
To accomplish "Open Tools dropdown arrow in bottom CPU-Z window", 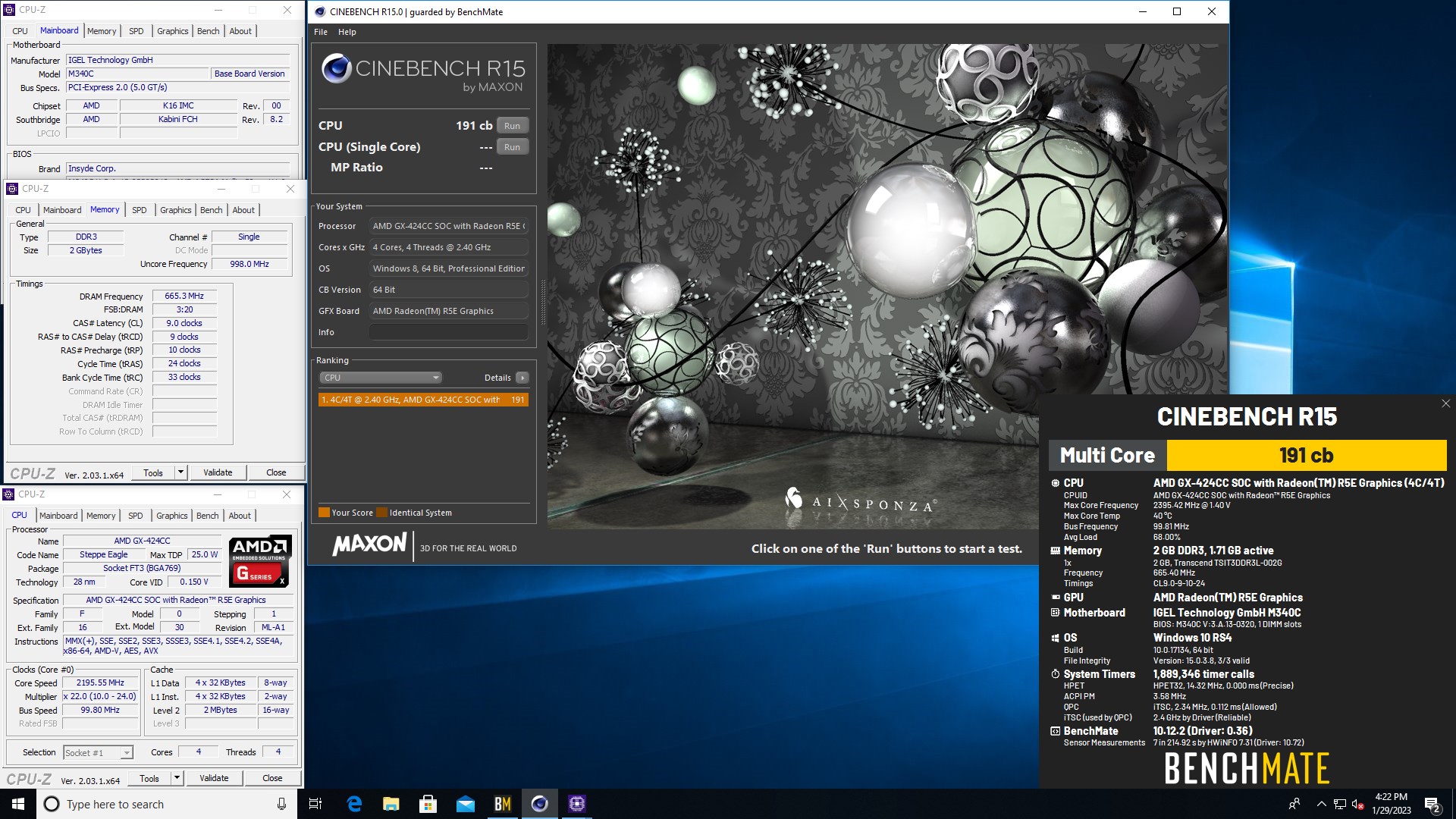I will 177,778.
